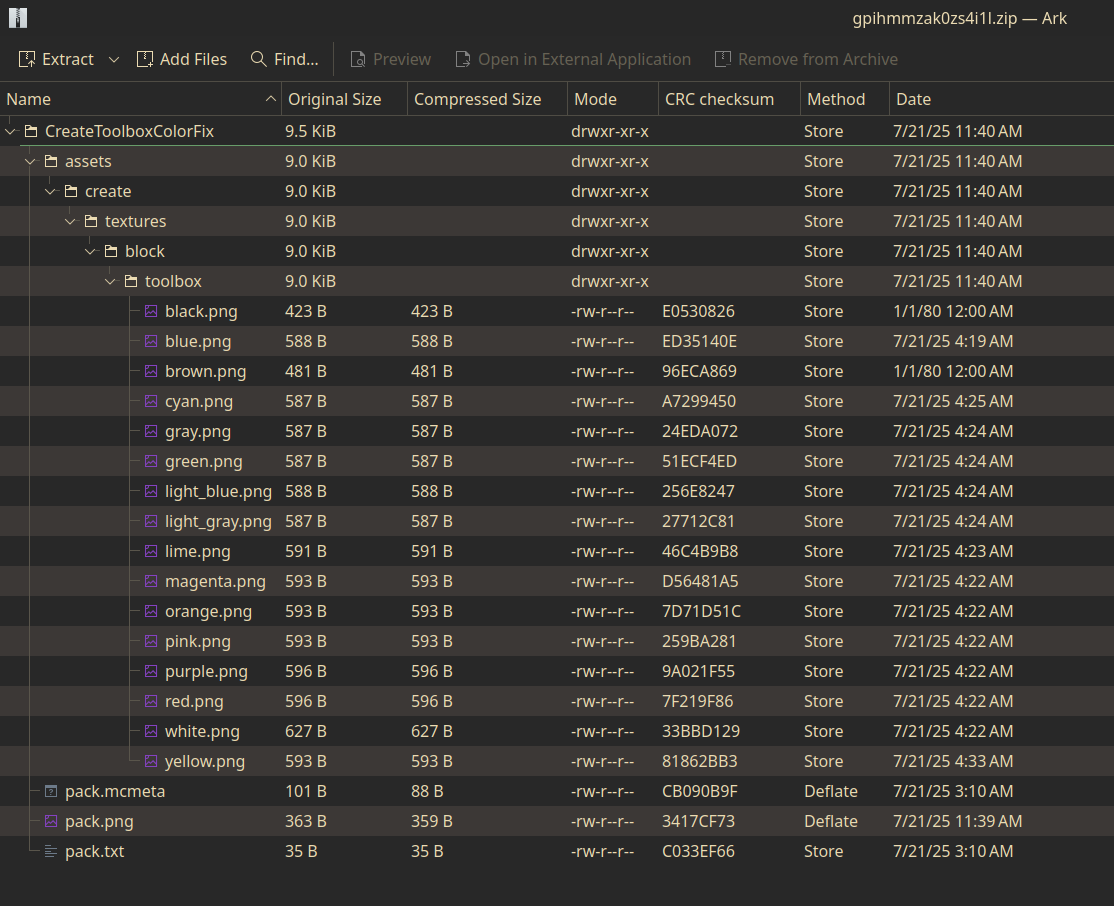The height and width of the screenshot is (906, 1114).
Task: Click the toolbox folder icon
Action: (x=130, y=281)
